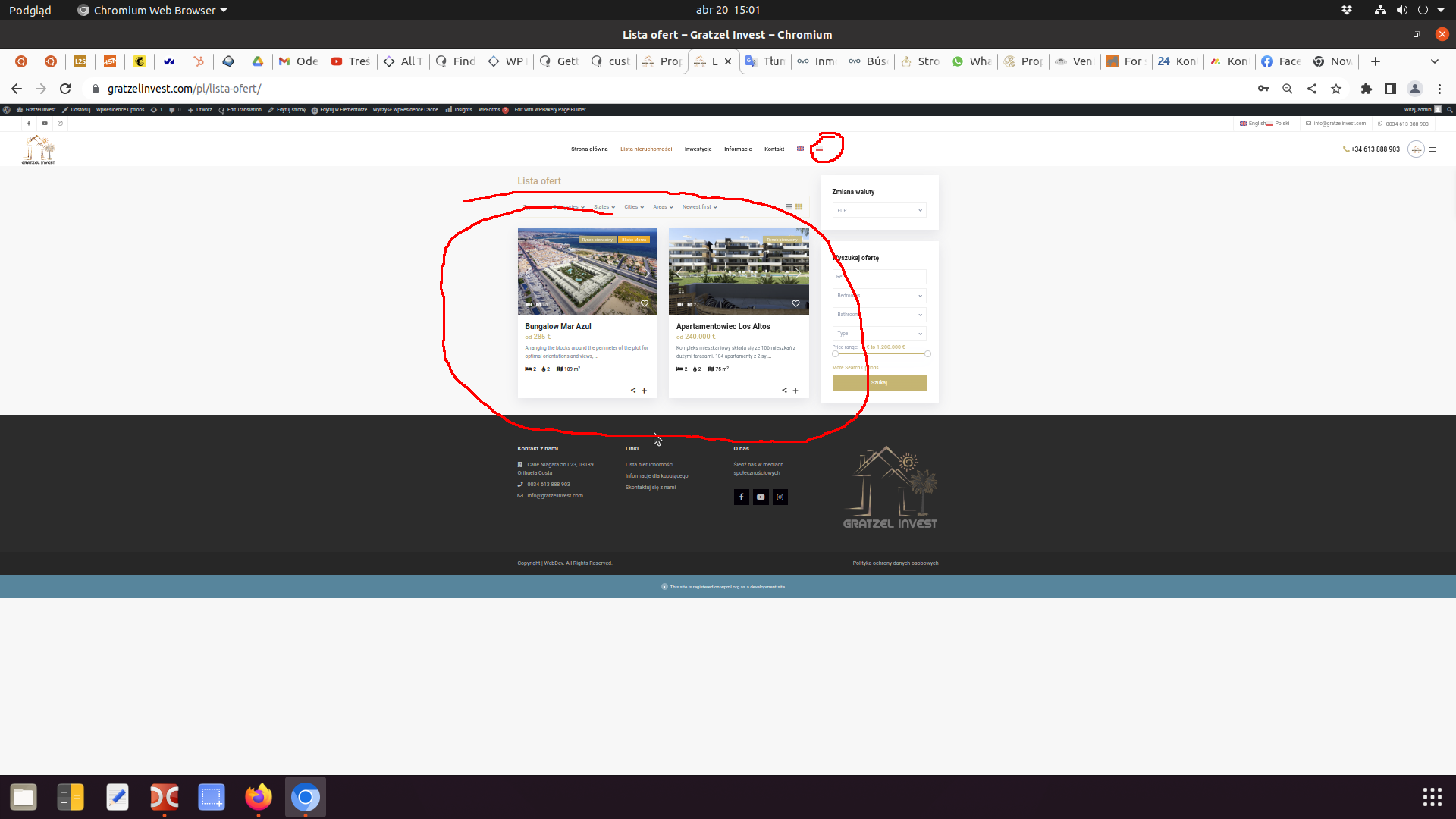This screenshot has height=819, width=1456.
Task: Open footer Facebook social icon
Action: [742, 497]
